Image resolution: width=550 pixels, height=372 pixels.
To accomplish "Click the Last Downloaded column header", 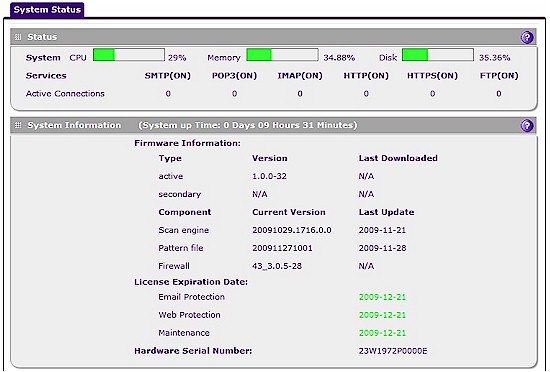I will [398, 158].
